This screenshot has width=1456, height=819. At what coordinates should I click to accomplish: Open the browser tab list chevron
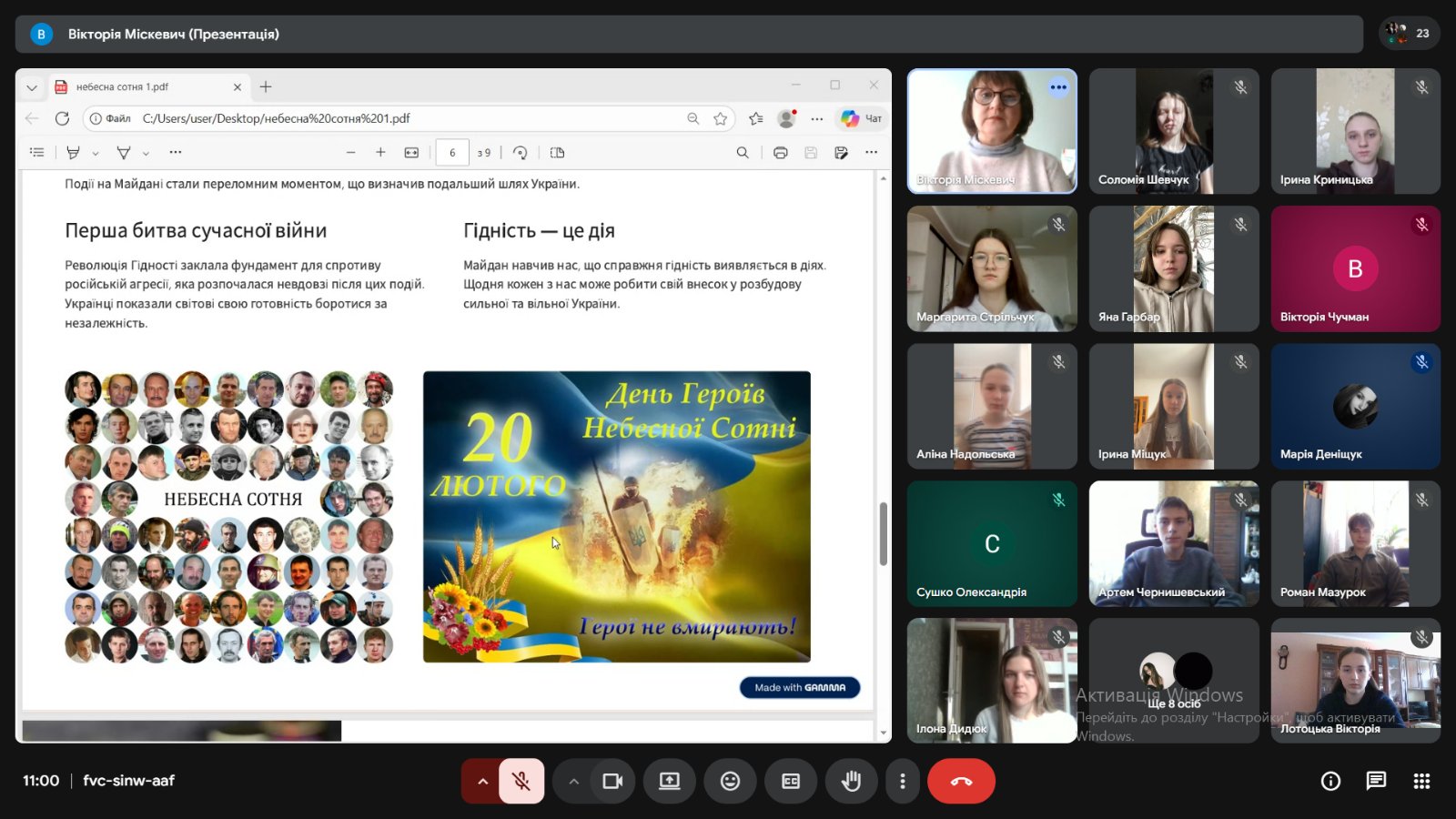point(32,87)
